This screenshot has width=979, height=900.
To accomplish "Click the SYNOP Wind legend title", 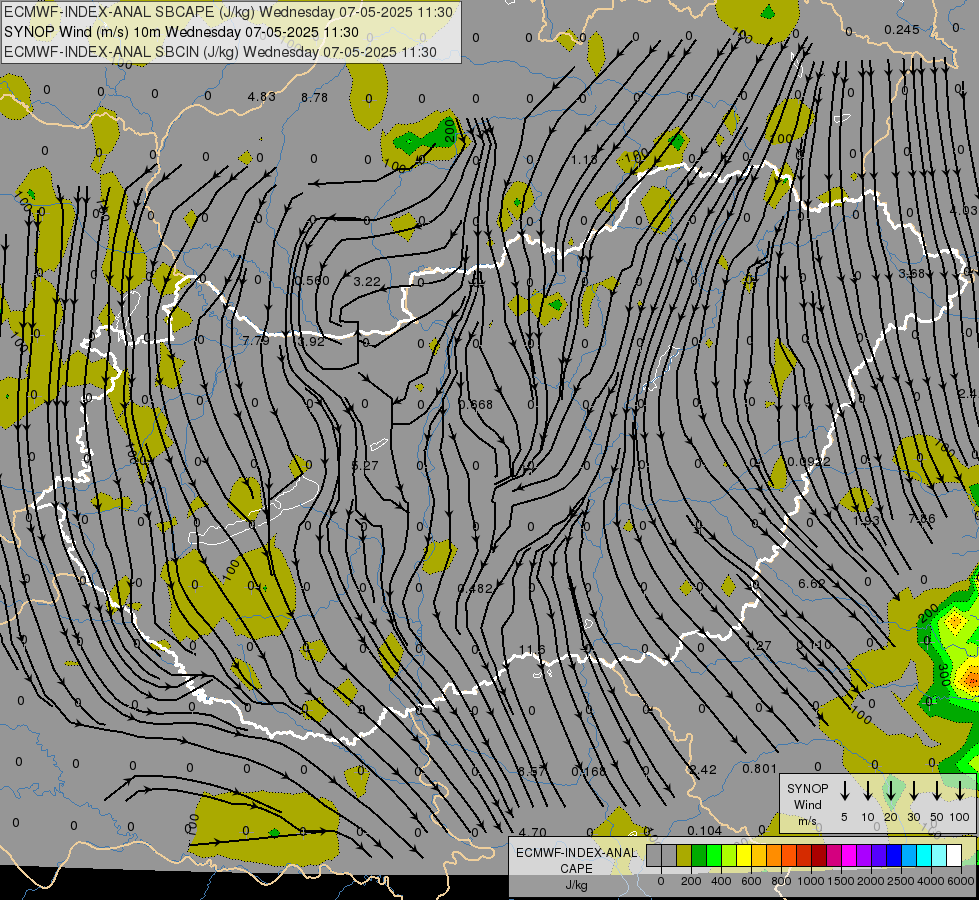I will (x=807, y=796).
